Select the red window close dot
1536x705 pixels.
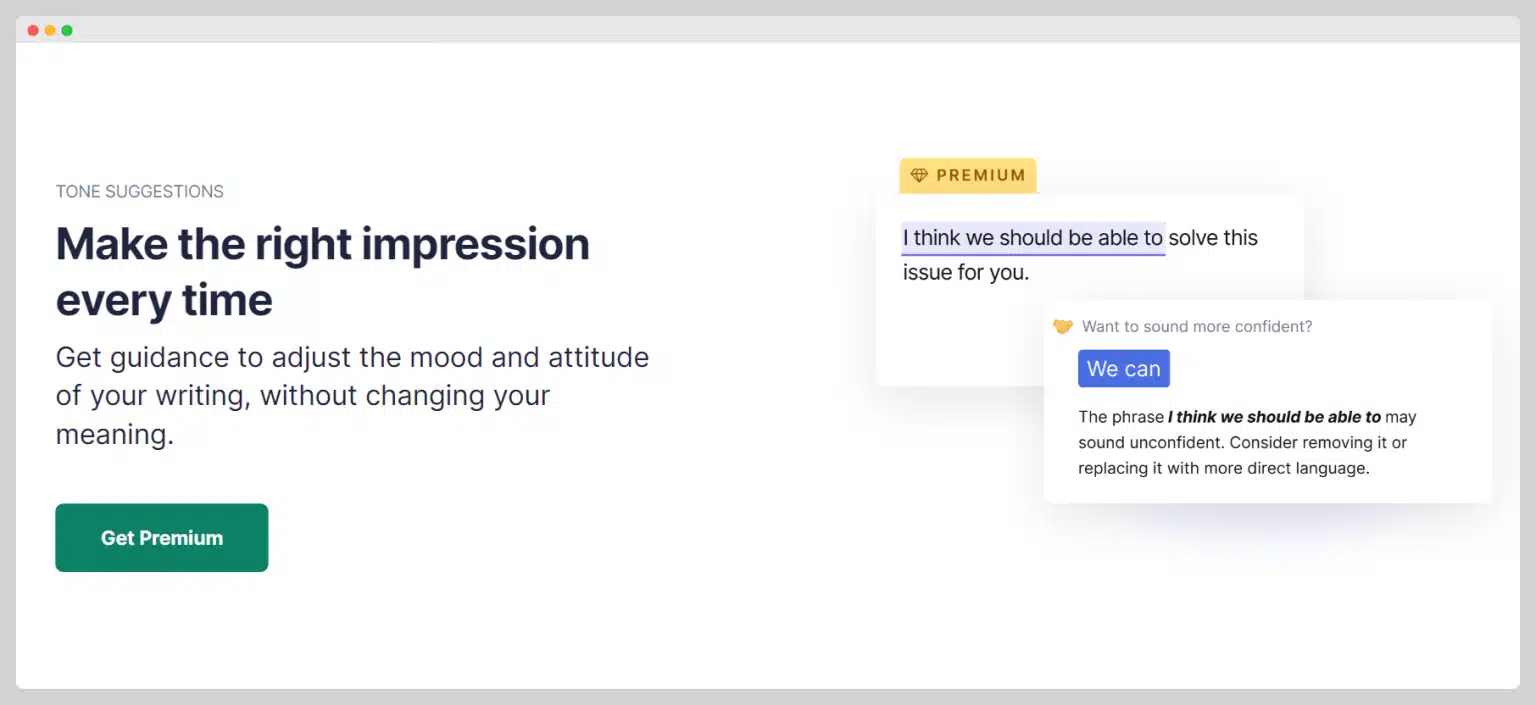click(33, 30)
